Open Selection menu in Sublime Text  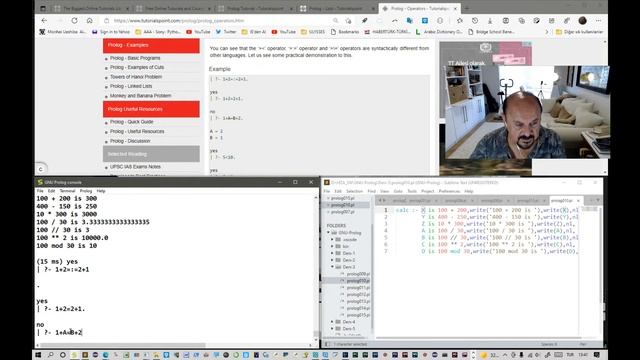pos(354,191)
